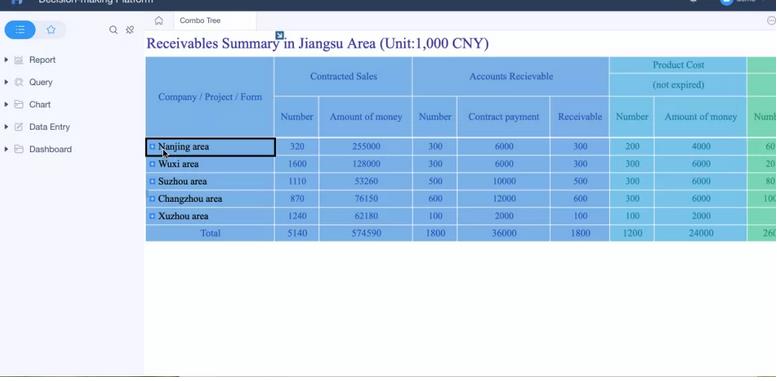Click the Total row label cell

coord(210,233)
